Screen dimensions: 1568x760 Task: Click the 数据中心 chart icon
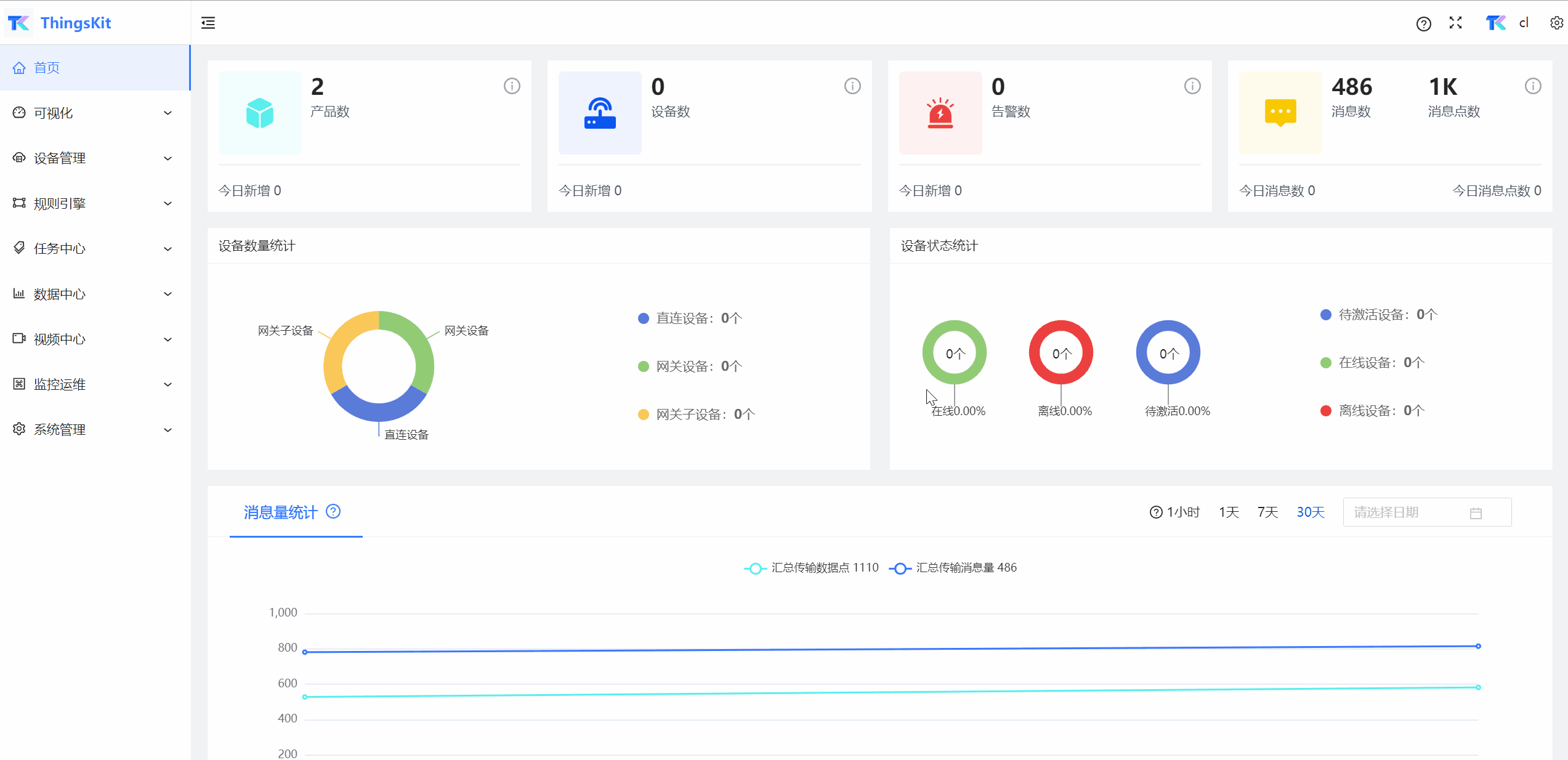click(x=19, y=294)
